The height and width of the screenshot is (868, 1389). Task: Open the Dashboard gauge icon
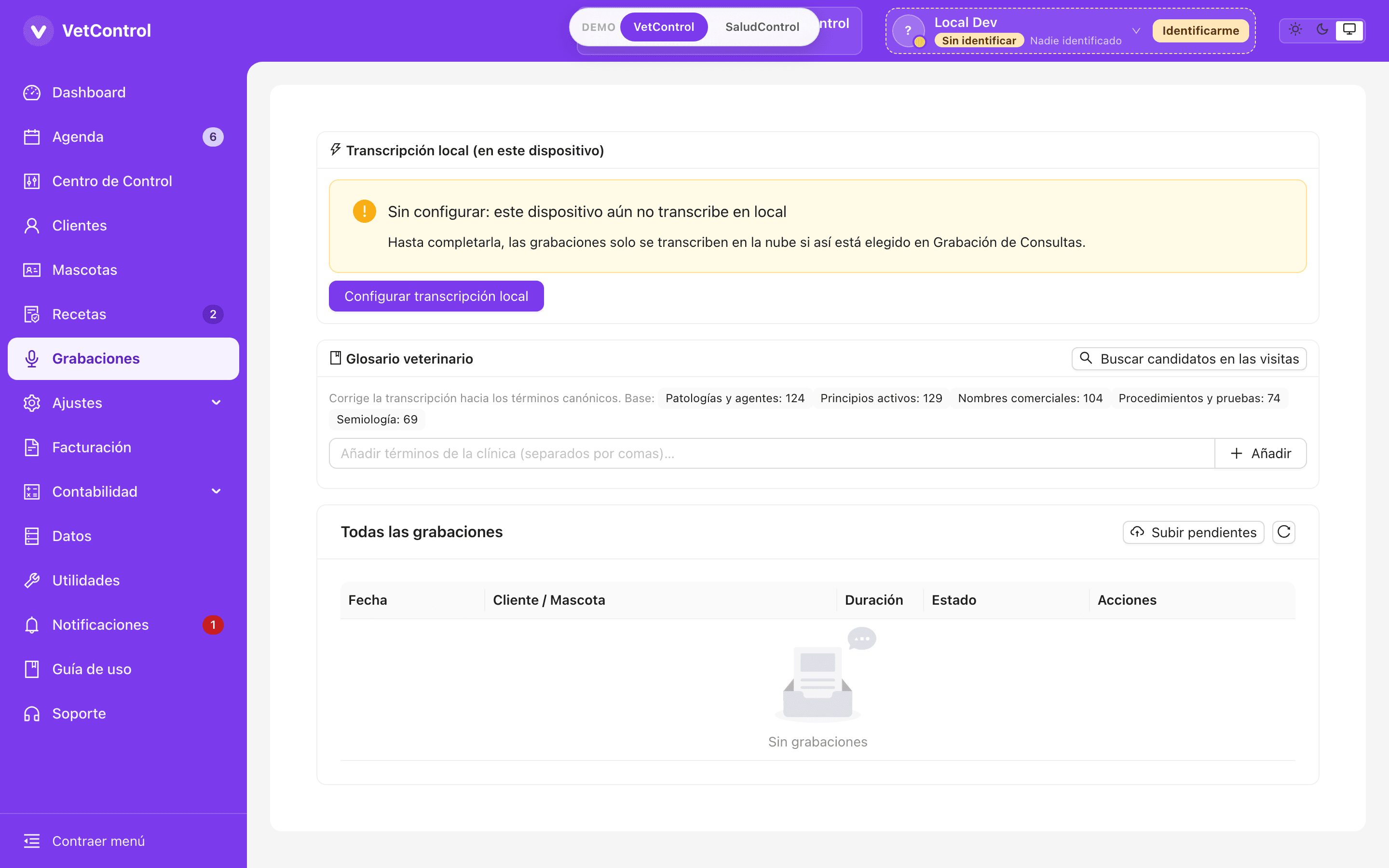pos(31,93)
